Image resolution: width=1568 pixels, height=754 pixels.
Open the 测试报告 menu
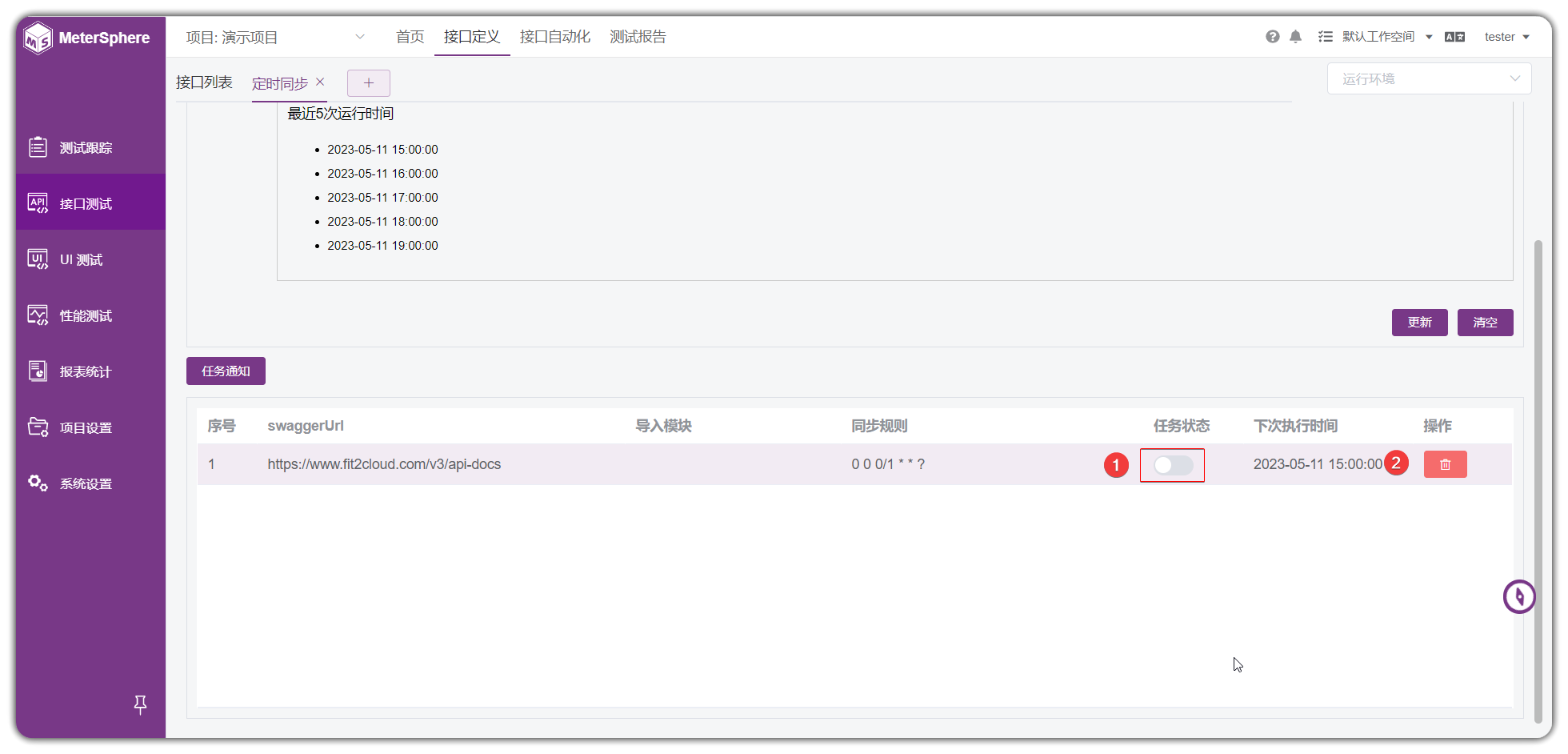click(x=638, y=37)
